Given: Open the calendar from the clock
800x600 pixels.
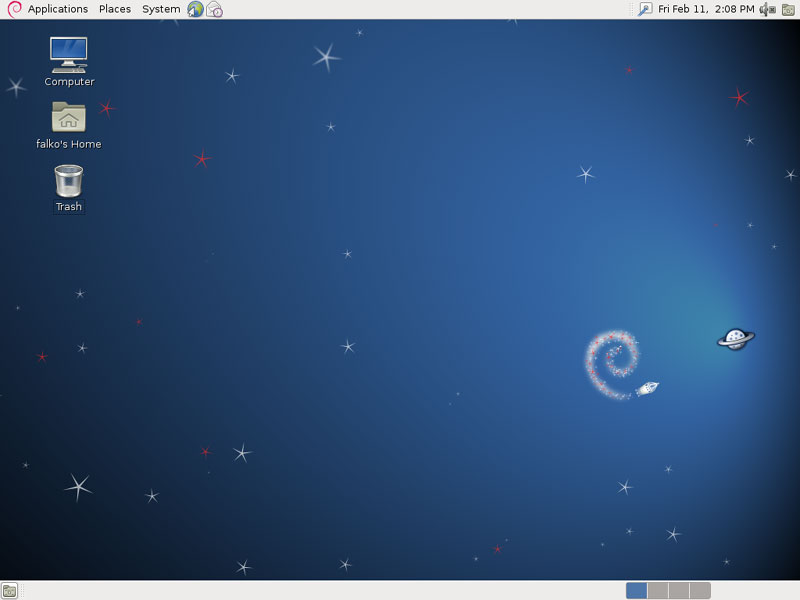Looking at the screenshot, I should [706, 9].
